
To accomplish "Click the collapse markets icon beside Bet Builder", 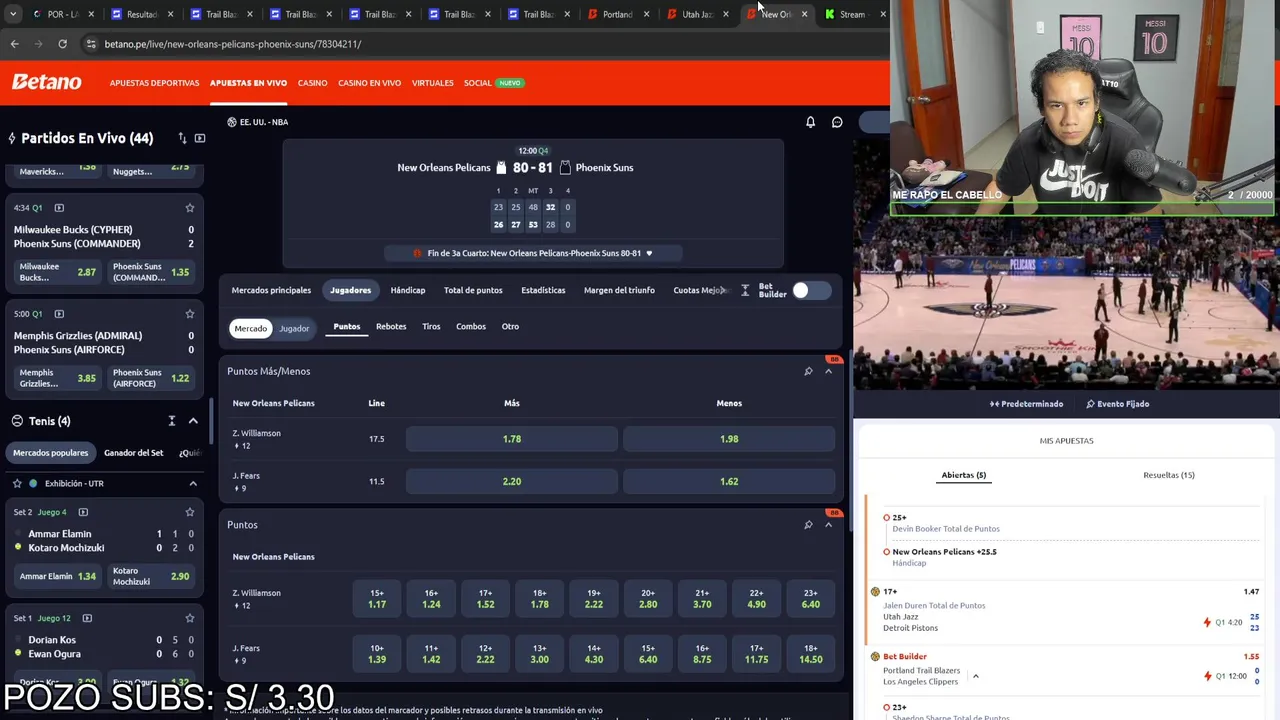I will pyautogui.click(x=745, y=290).
